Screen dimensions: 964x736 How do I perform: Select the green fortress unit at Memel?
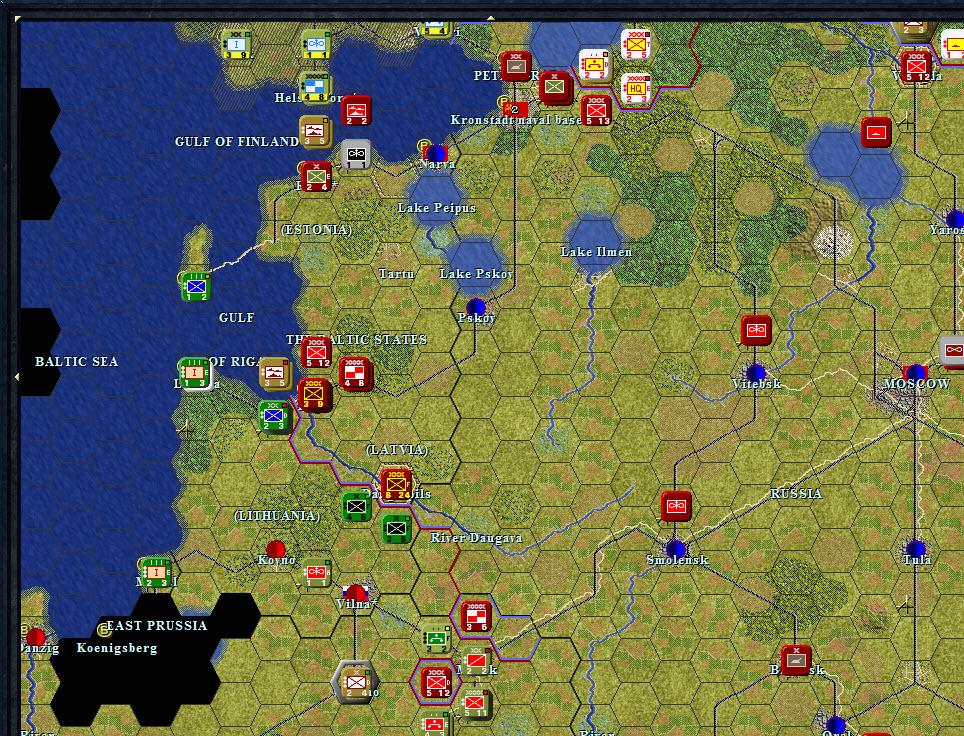click(x=155, y=572)
